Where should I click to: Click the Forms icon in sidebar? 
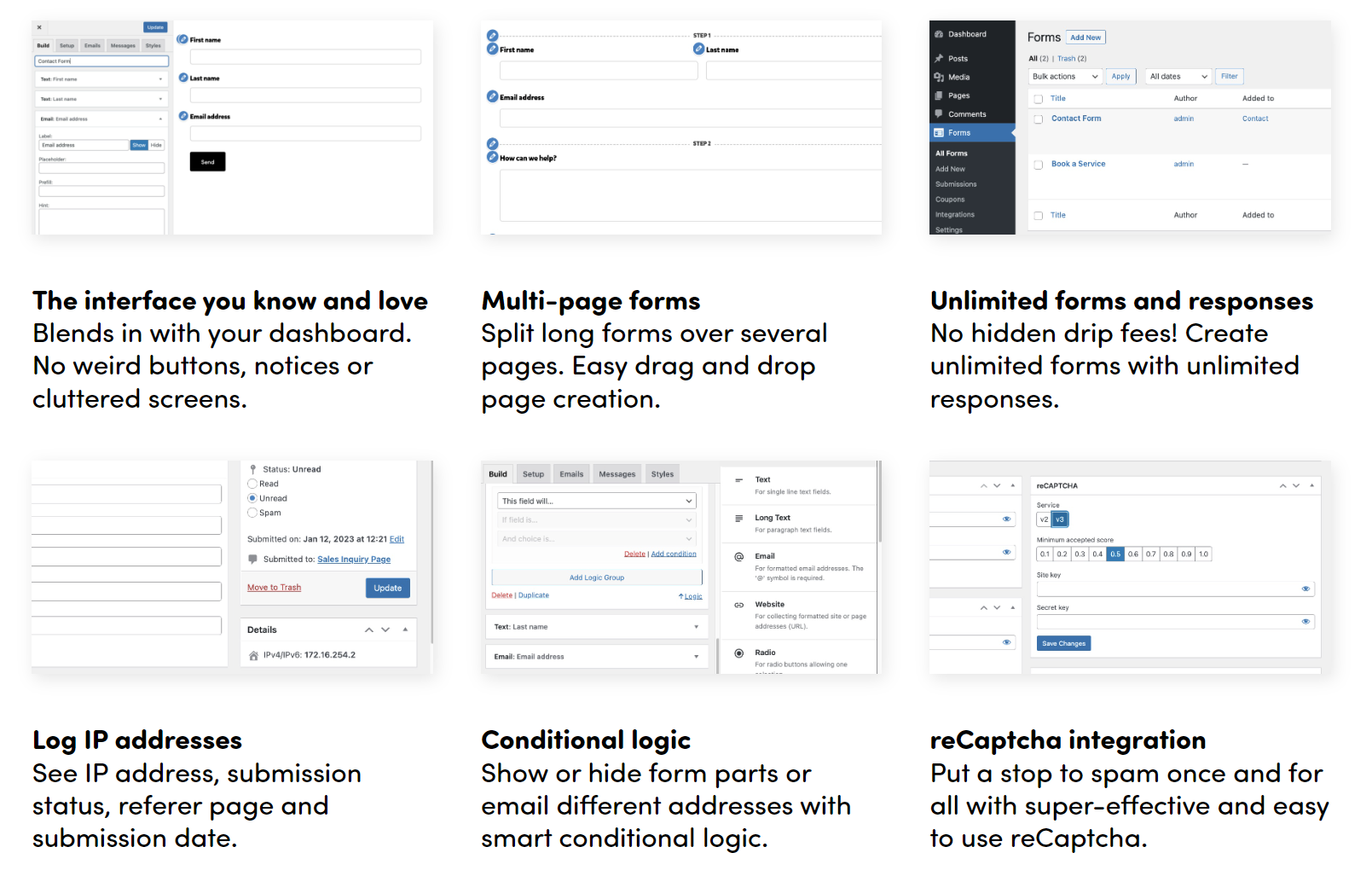point(939,133)
